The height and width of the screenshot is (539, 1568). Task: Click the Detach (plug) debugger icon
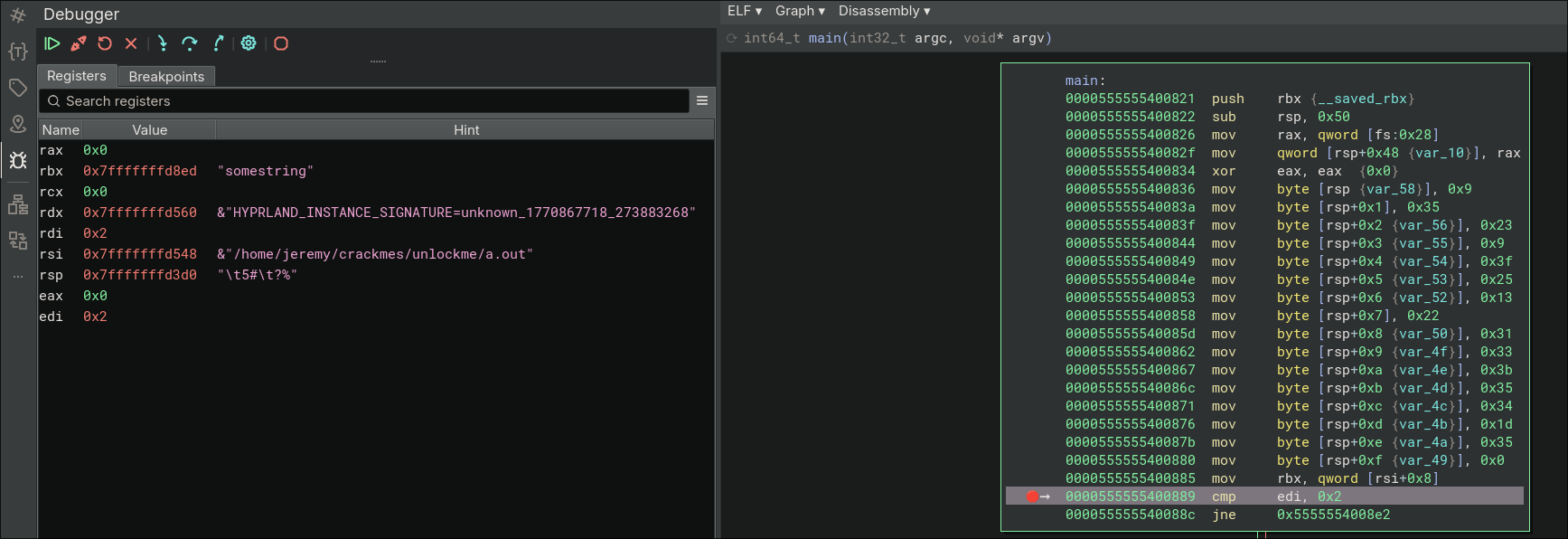[79, 43]
